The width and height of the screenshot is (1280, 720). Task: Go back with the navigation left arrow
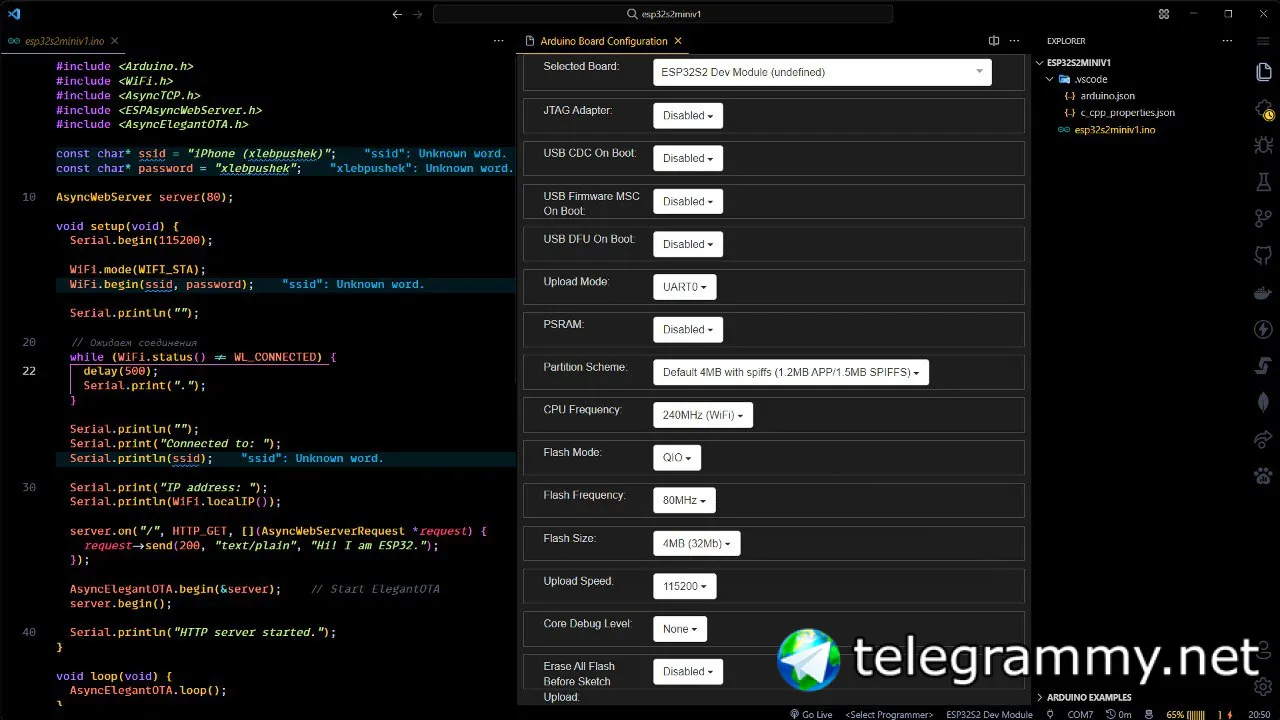coord(397,14)
